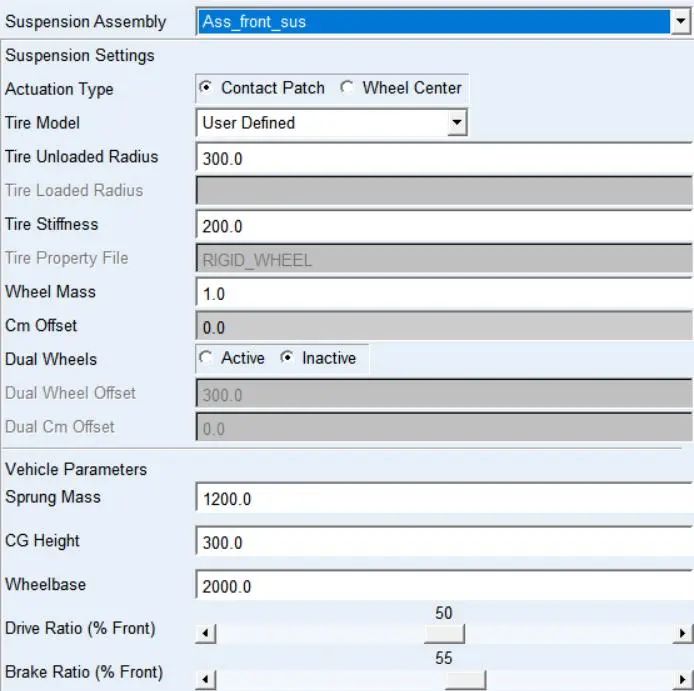
Task: Click the CG Height input field
Action: pos(444,541)
